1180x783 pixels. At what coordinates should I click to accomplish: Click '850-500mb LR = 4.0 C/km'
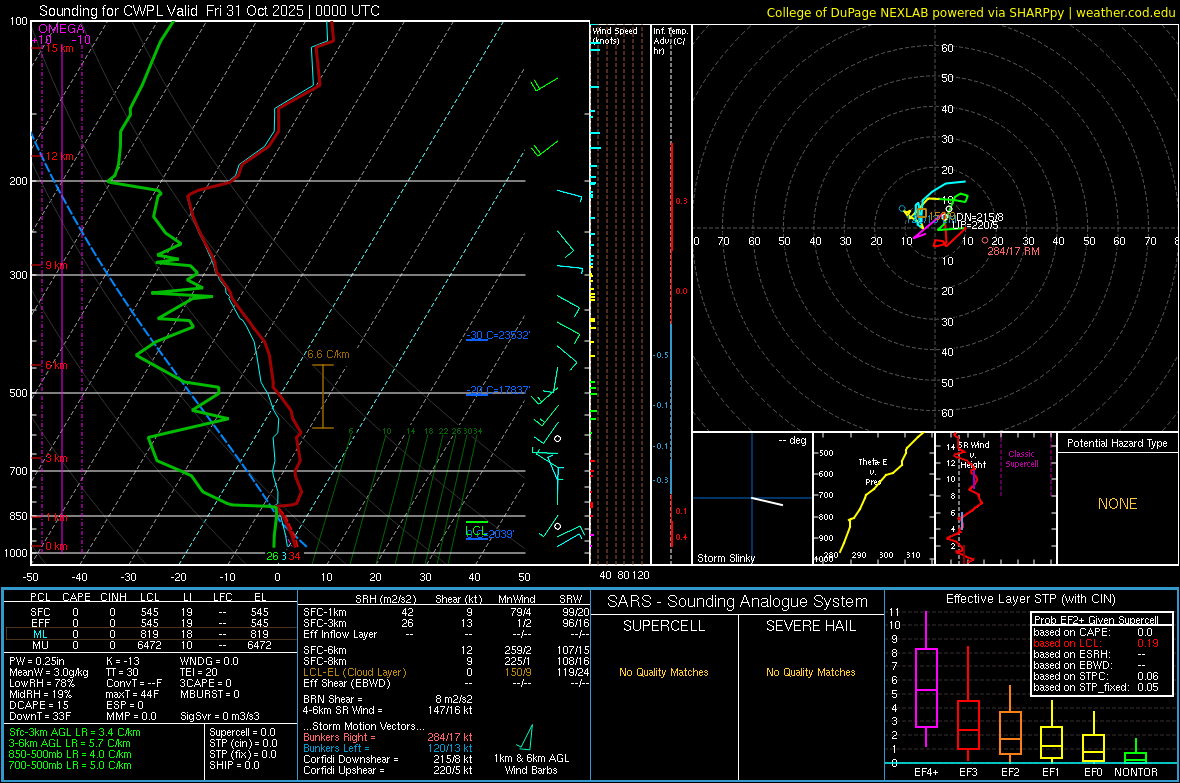[x=70, y=754]
